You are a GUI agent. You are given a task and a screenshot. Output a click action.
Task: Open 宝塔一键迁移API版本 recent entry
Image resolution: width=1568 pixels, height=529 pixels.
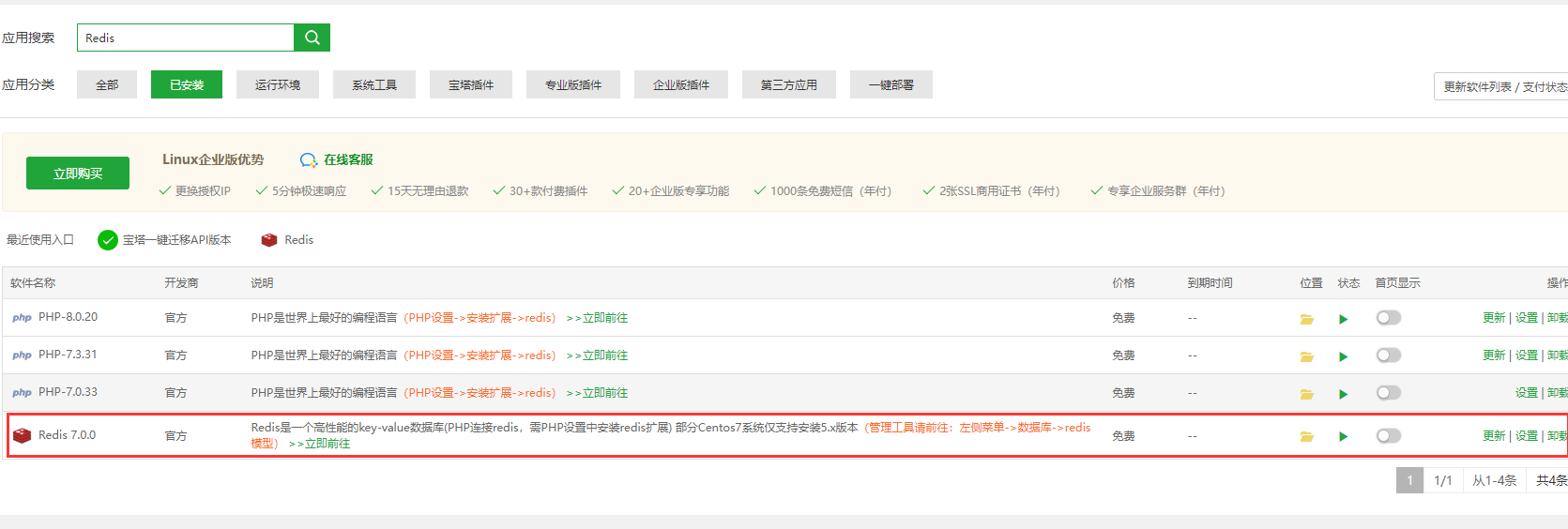pyautogui.click(x=176, y=240)
